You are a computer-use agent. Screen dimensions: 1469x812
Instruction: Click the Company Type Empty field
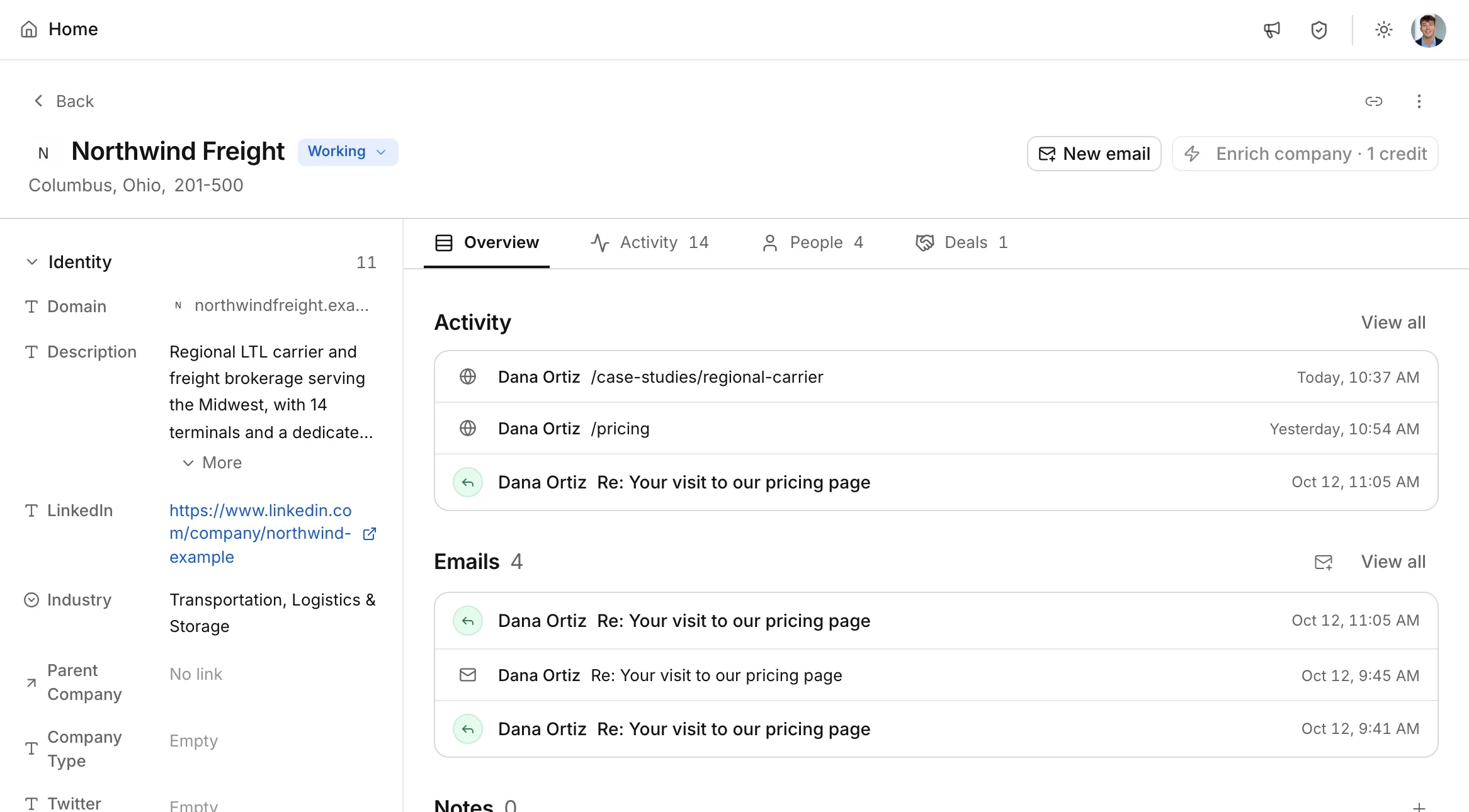193,741
